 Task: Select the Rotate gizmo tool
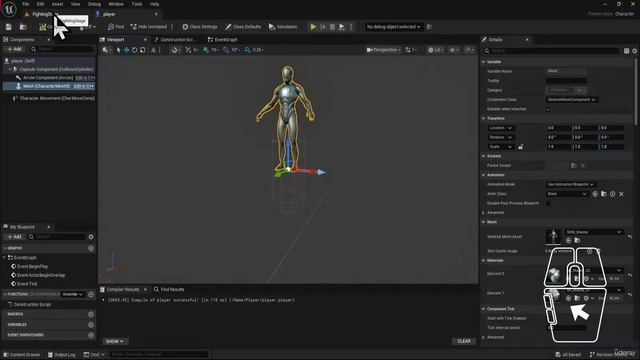coord(134,50)
